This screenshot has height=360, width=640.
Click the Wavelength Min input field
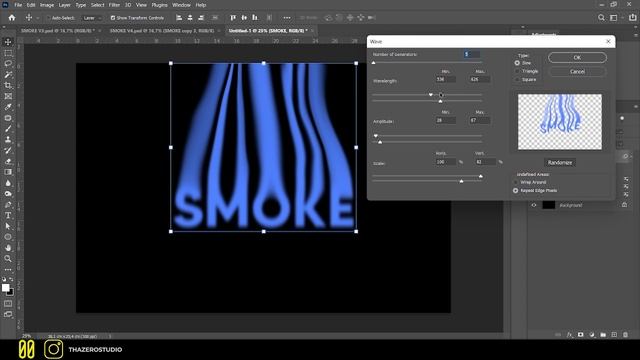446,79
